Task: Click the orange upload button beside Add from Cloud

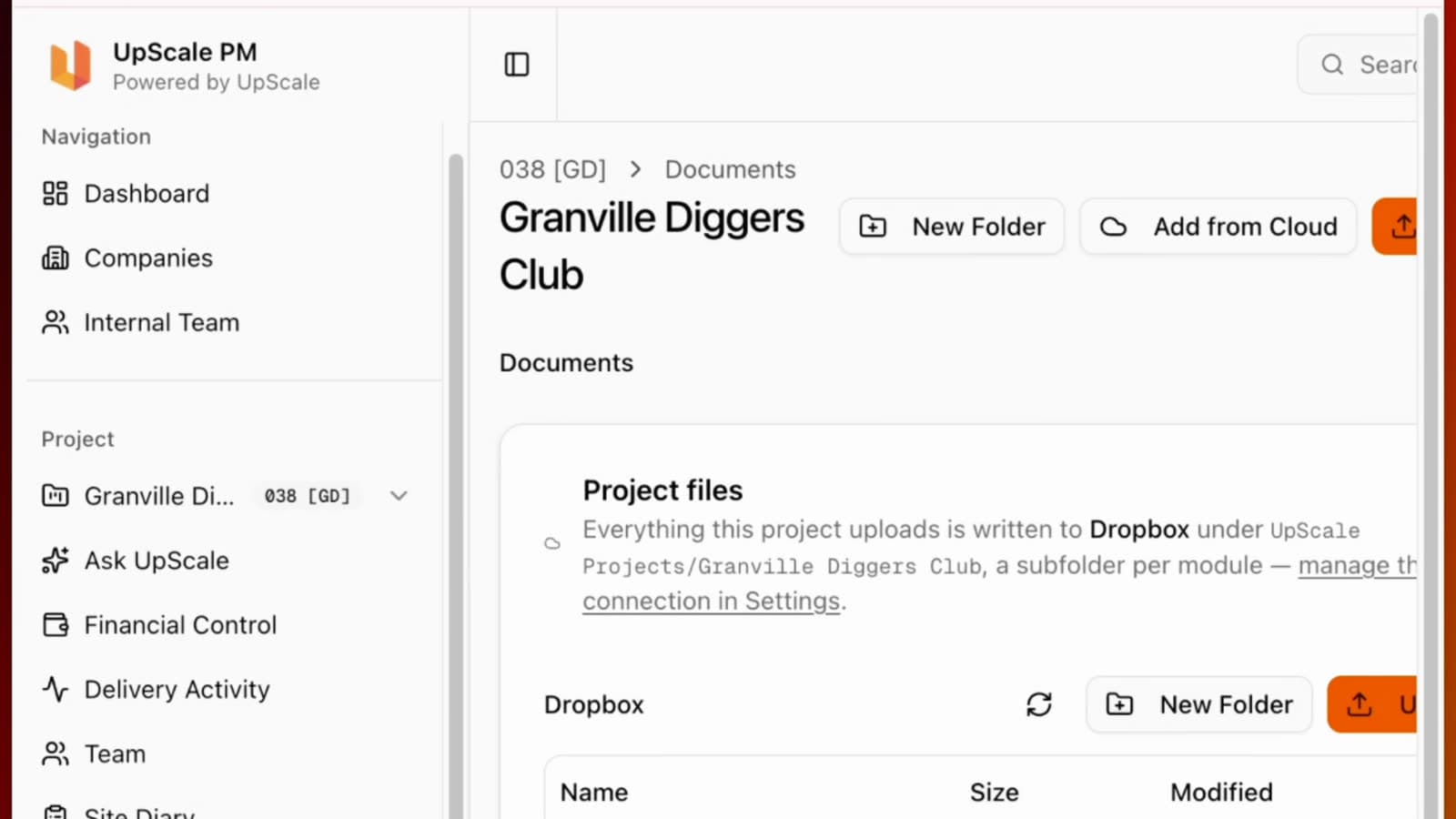Action: tap(1395, 227)
